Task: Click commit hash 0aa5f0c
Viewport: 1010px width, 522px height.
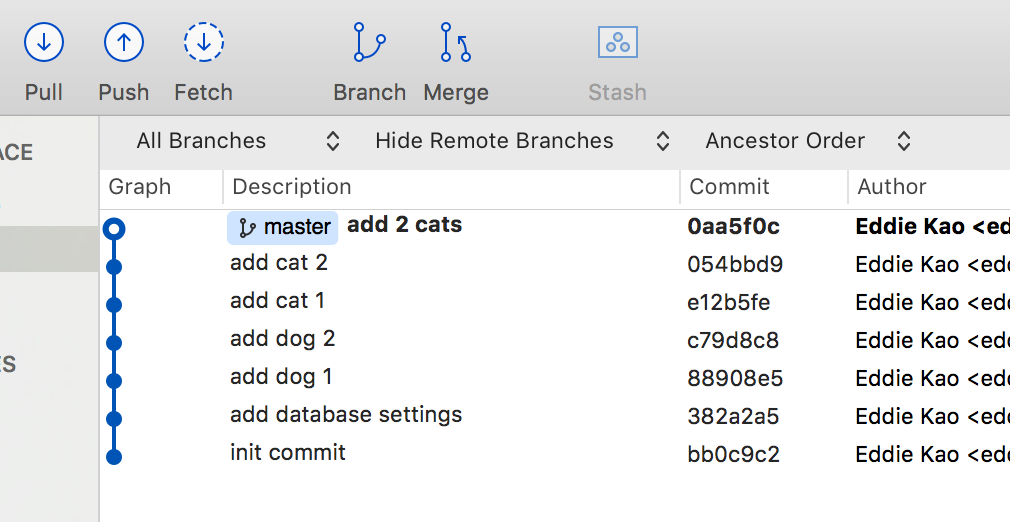Action: tap(734, 226)
